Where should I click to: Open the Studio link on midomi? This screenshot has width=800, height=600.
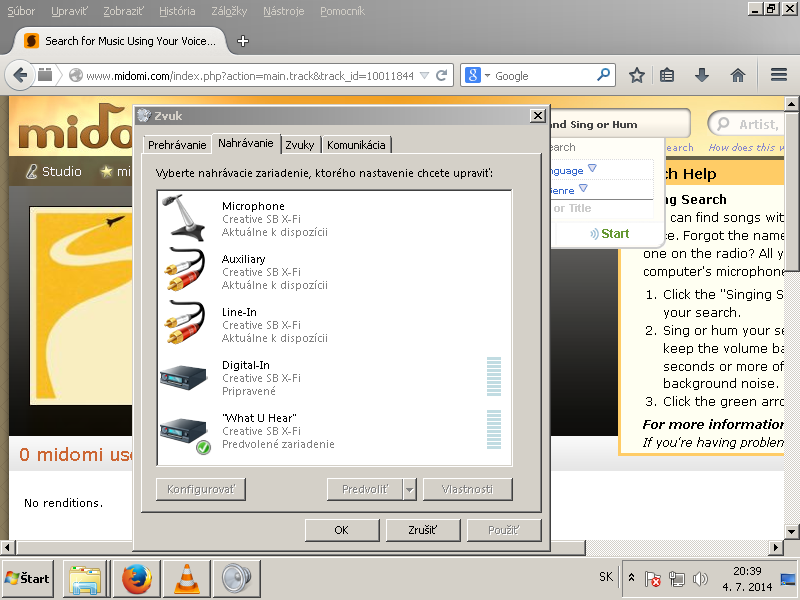click(54, 171)
